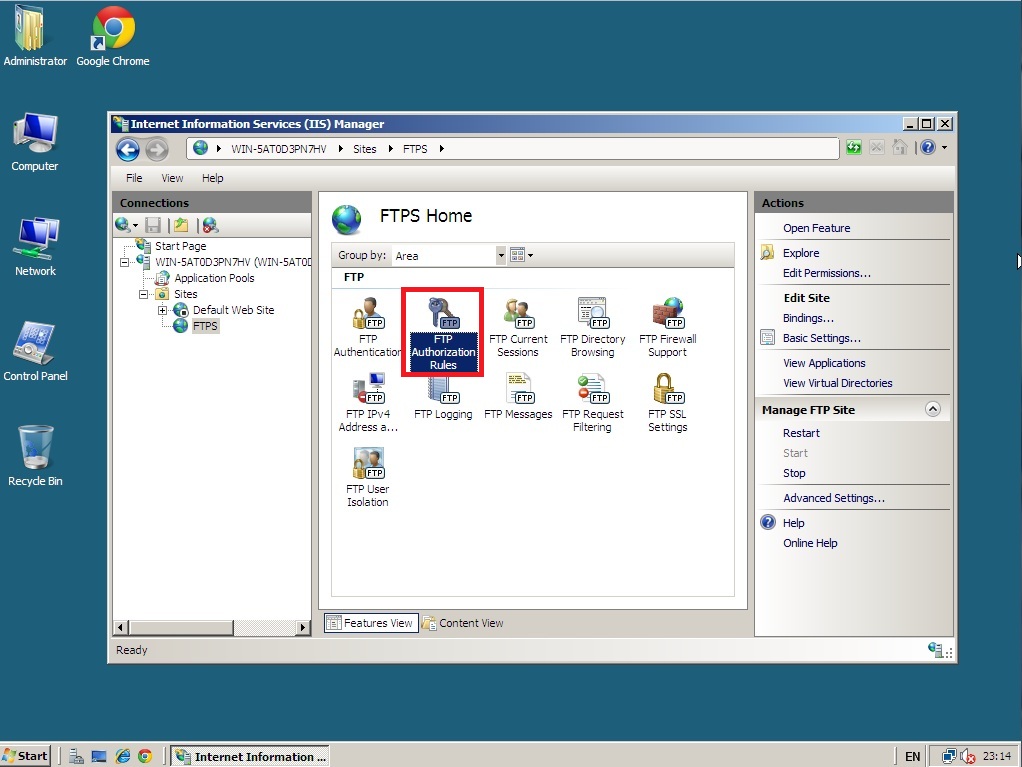Click the Windows Start button
The image size is (1022, 767).
pos(25,756)
